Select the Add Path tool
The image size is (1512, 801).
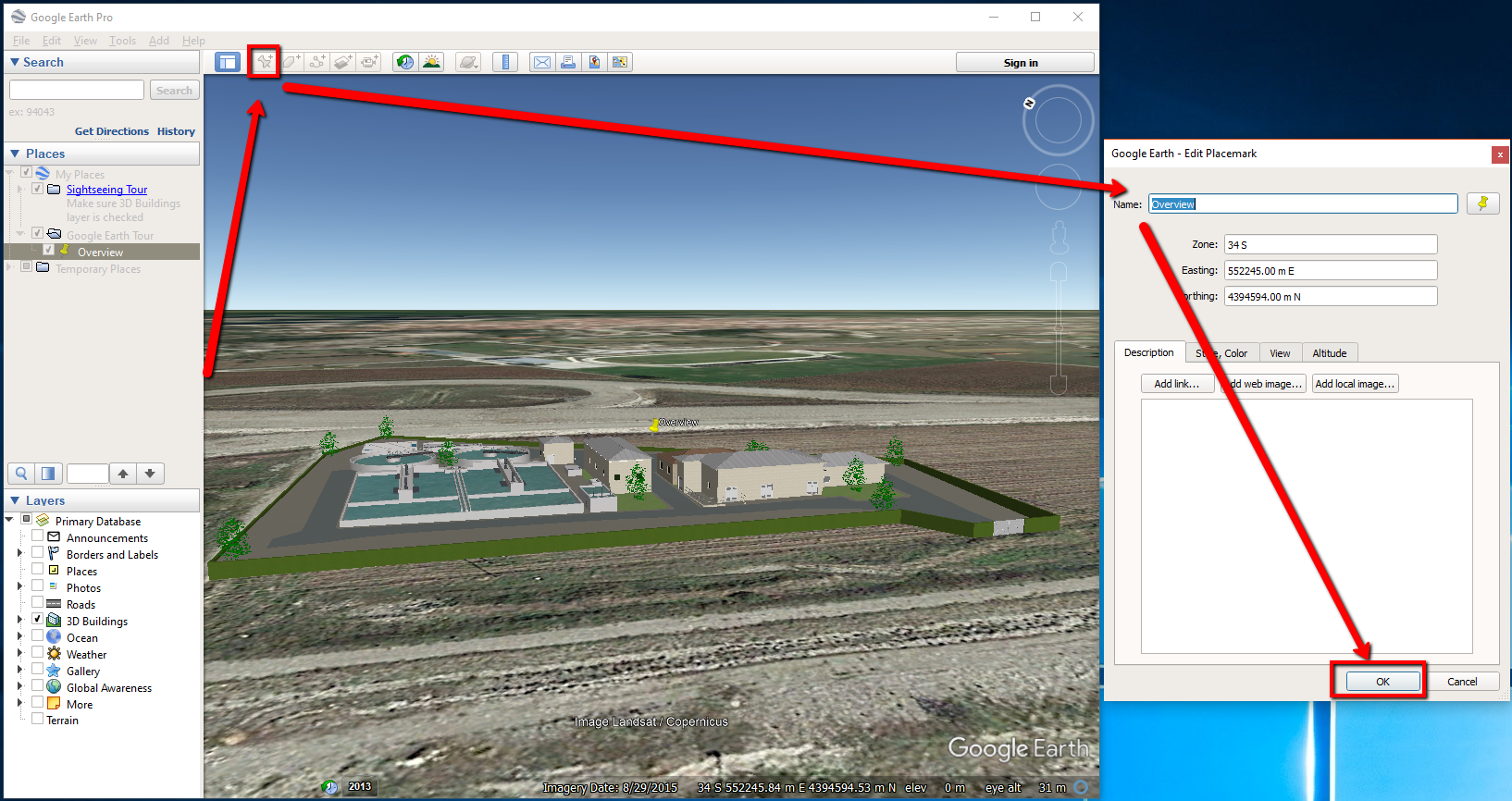click(317, 62)
